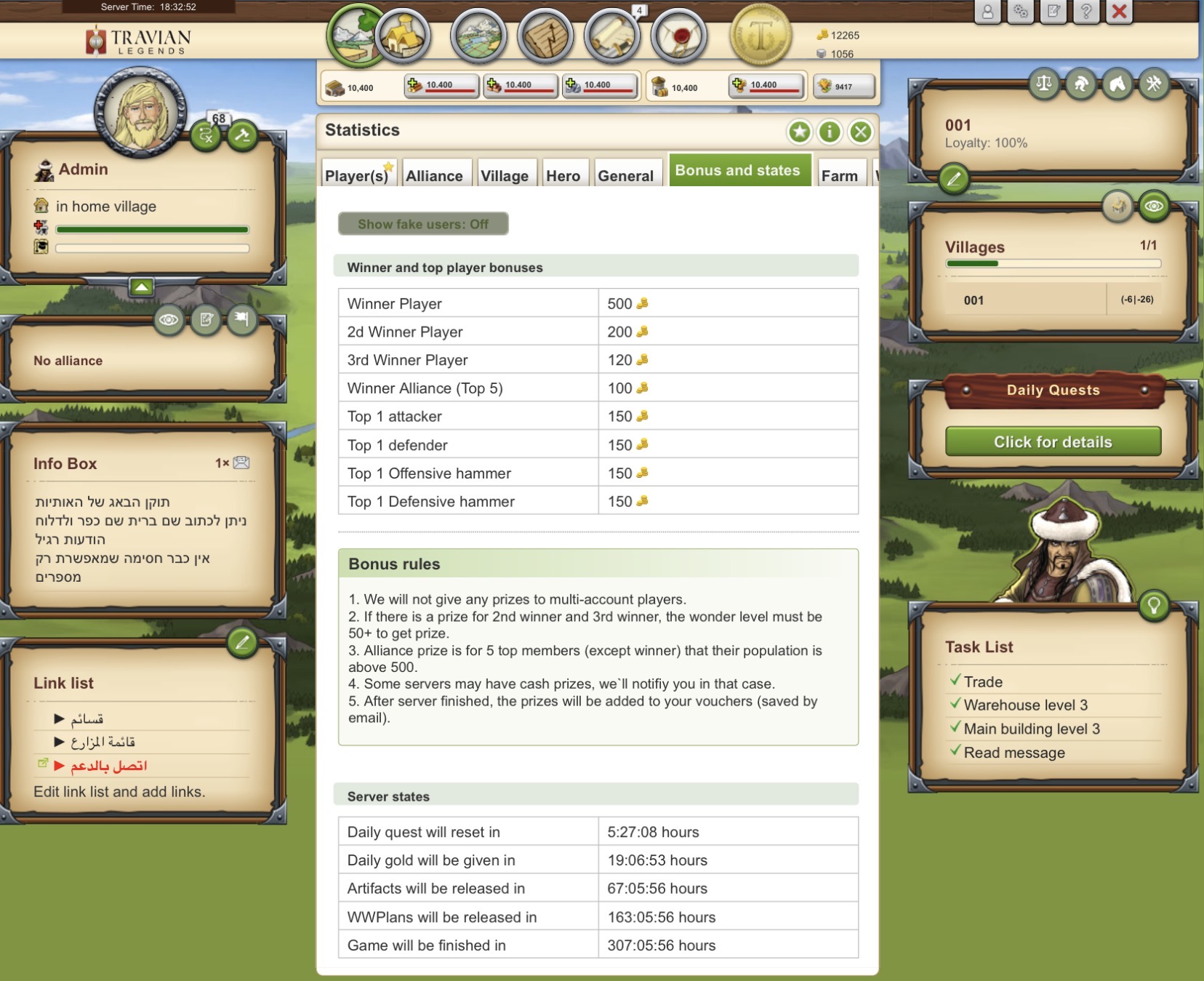Toggle 'Show fake users: Off' setting
Viewport: 1204px width, 981px height.
pyautogui.click(x=423, y=223)
